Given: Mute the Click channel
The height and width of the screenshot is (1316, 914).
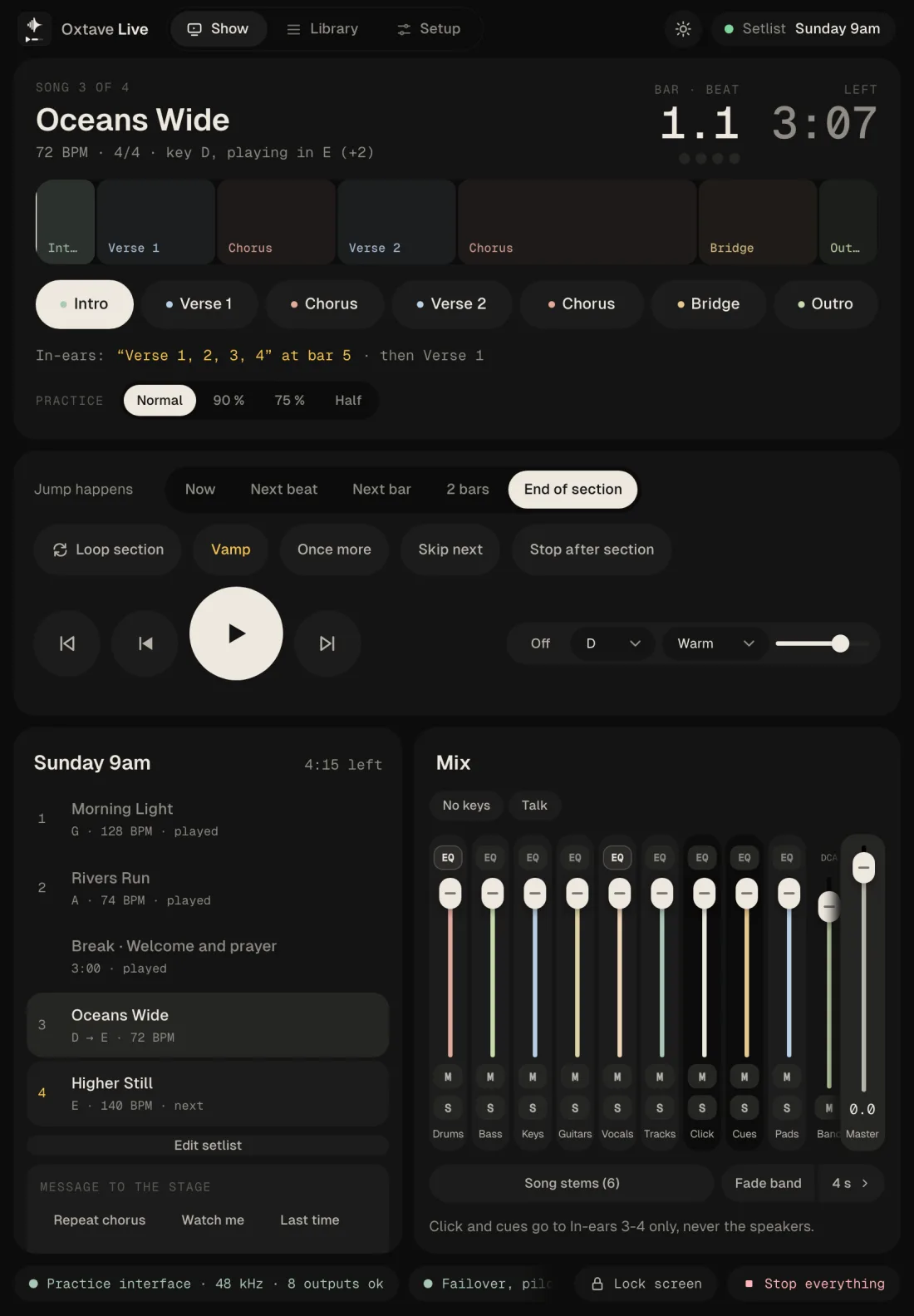Looking at the screenshot, I should coord(702,1077).
